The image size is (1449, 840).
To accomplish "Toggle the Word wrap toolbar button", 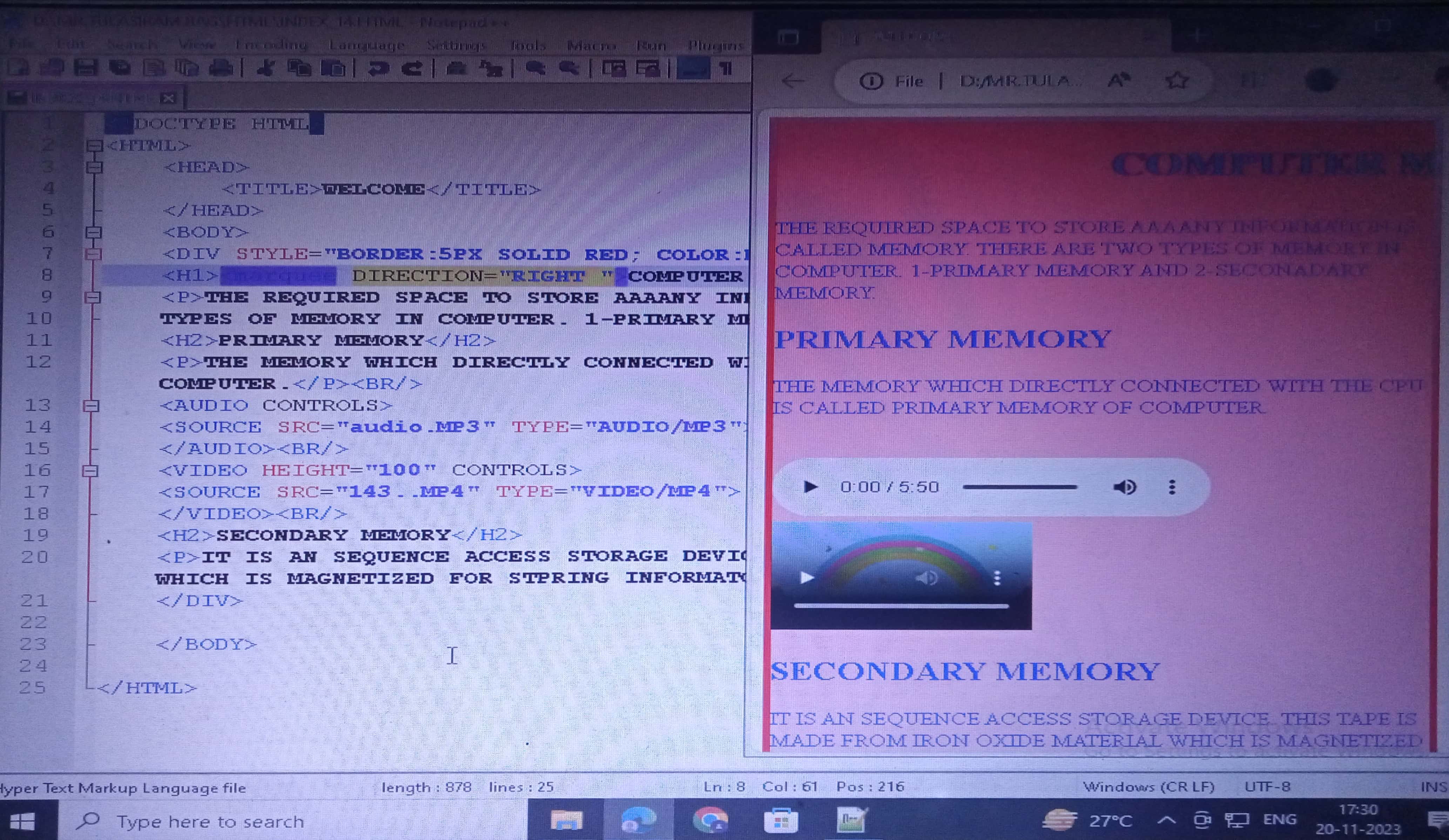I will coord(693,68).
